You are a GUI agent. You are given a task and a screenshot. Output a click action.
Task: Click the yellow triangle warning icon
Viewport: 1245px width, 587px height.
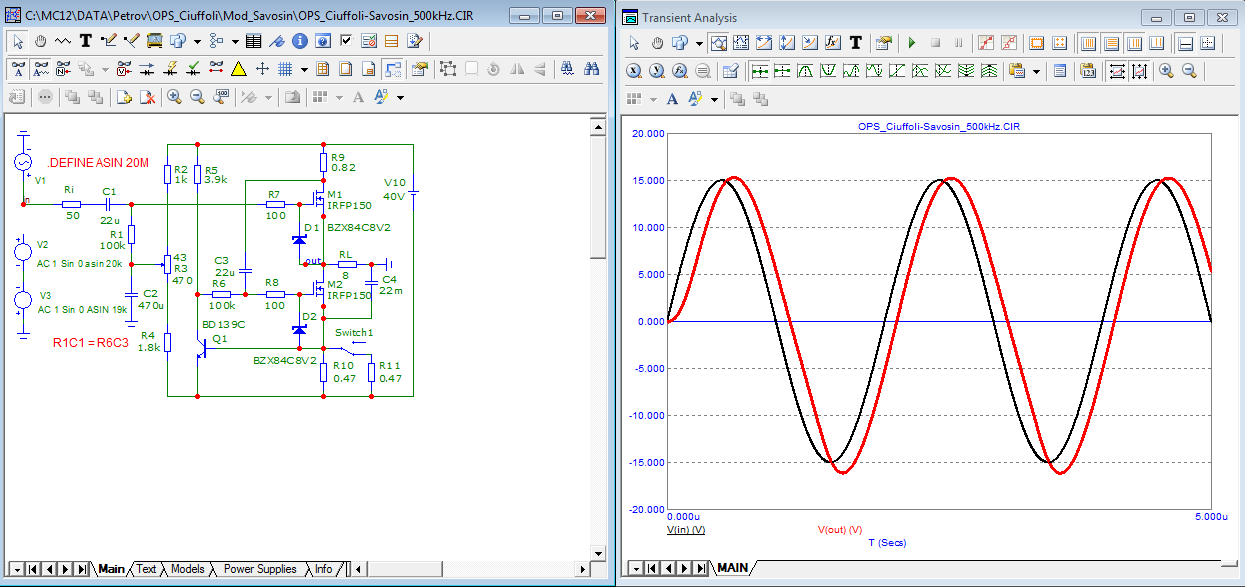pos(239,69)
